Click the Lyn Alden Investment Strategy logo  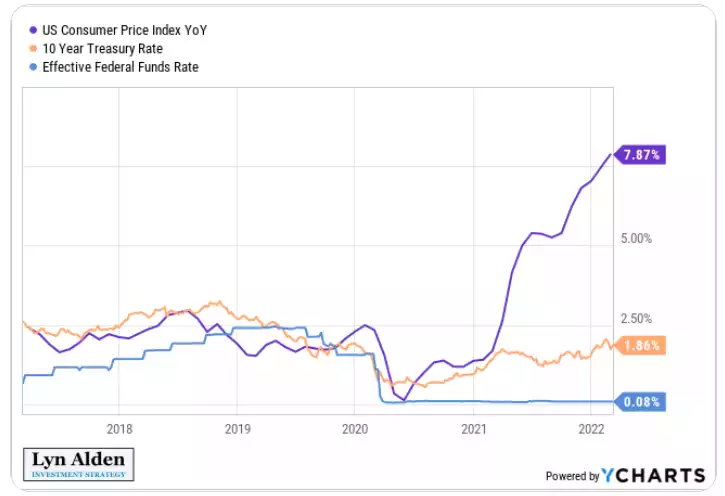[x=78, y=463]
